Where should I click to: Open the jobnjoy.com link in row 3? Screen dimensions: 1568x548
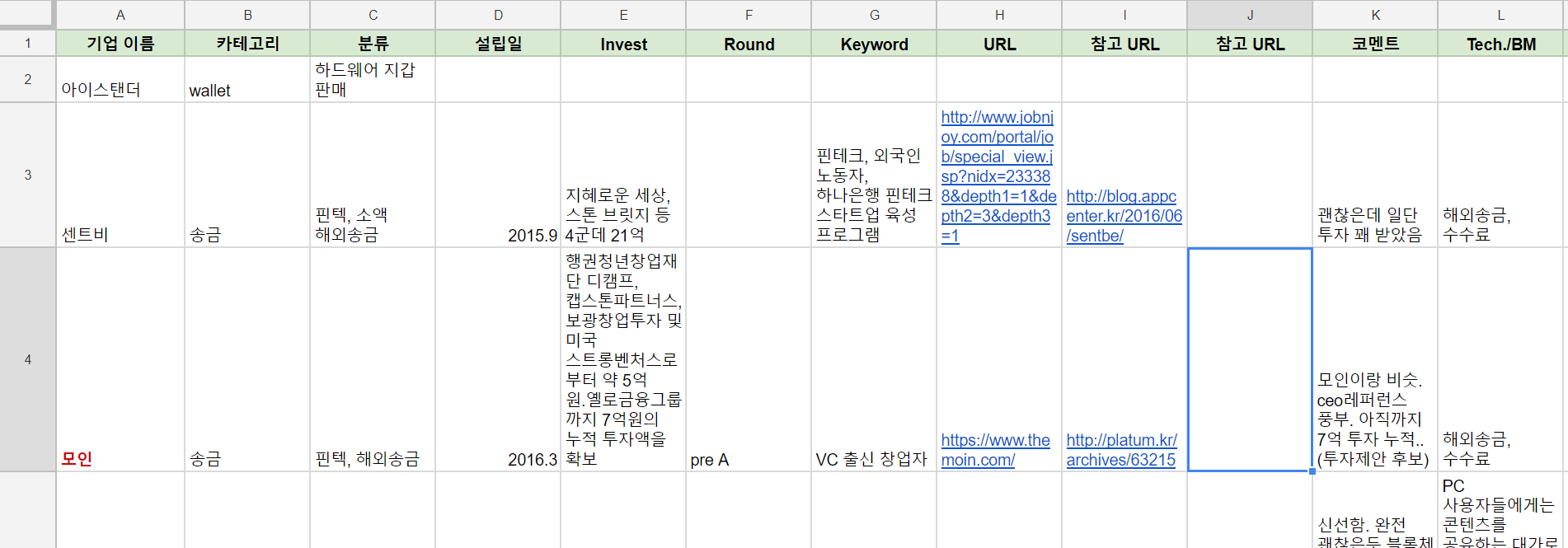[998, 176]
